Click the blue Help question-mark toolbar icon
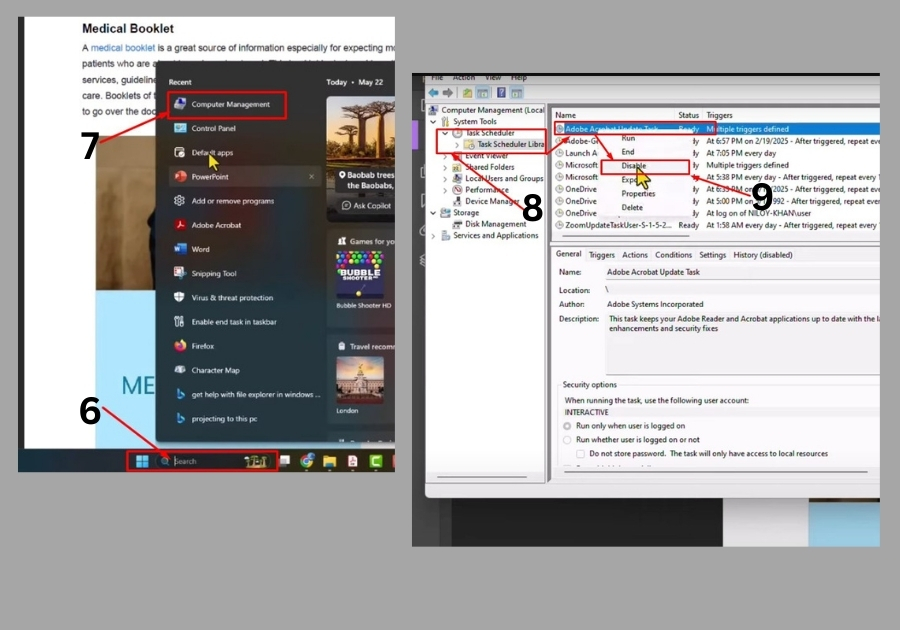900x630 pixels. pos(501,92)
